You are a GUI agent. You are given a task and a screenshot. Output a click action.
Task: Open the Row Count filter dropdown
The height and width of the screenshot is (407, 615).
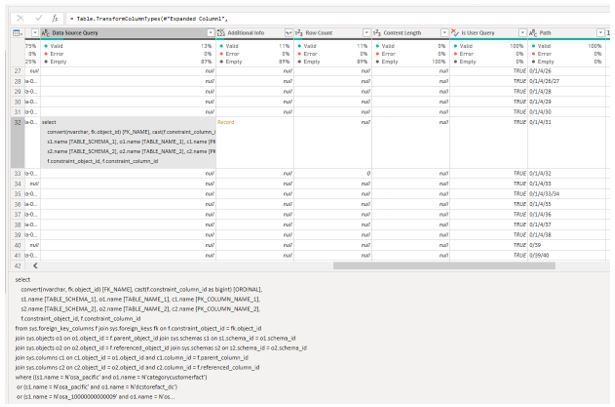pyautogui.click(x=366, y=34)
